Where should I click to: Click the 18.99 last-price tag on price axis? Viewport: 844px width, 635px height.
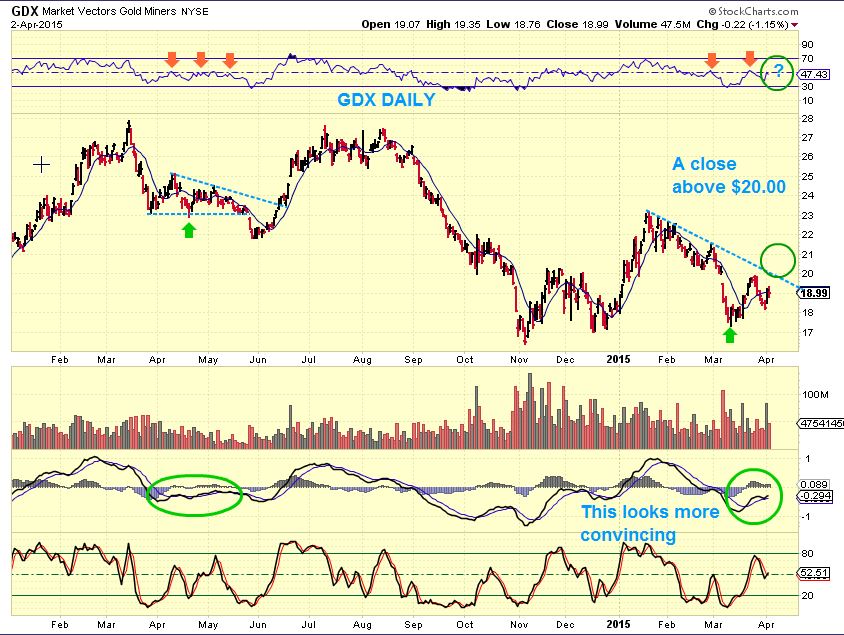pos(814,293)
